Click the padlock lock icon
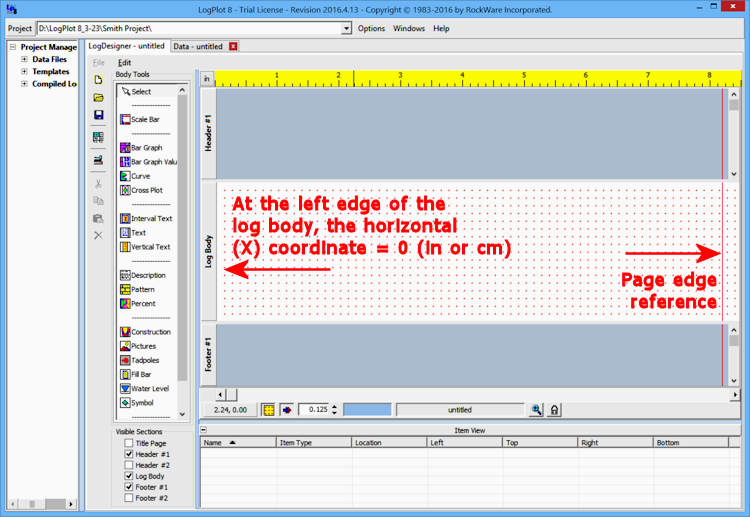 click(x=554, y=410)
